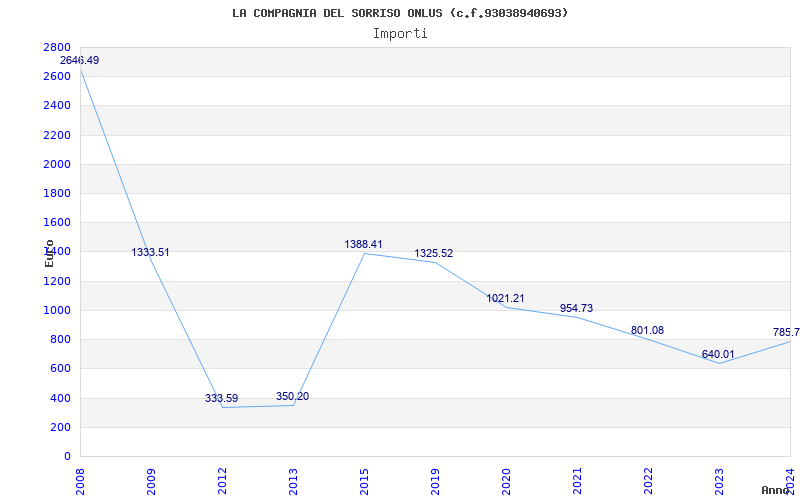Click the 1325.52 data label
This screenshot has width=800, height=500.
click(x=434, y=254)
